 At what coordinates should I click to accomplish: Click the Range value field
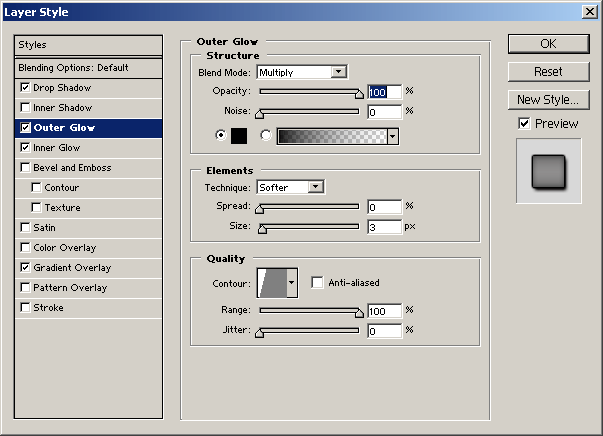coord(385,311)
